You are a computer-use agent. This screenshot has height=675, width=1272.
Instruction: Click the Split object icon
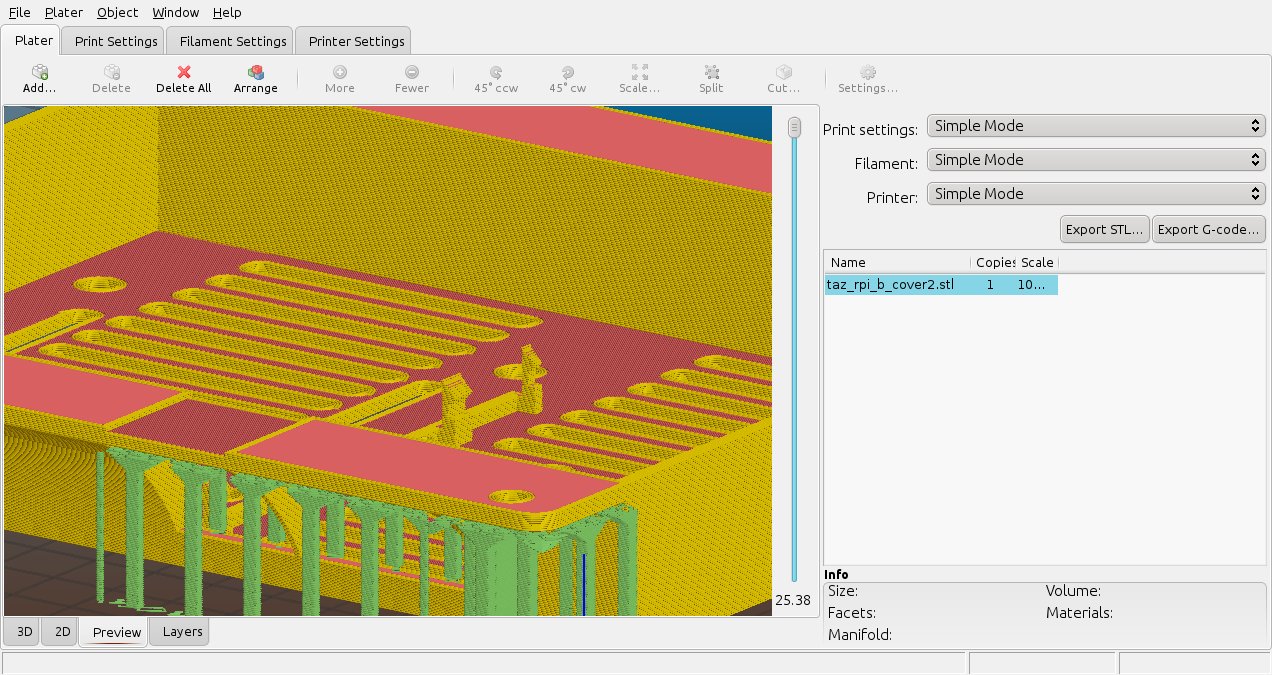(x=711, y=73)
